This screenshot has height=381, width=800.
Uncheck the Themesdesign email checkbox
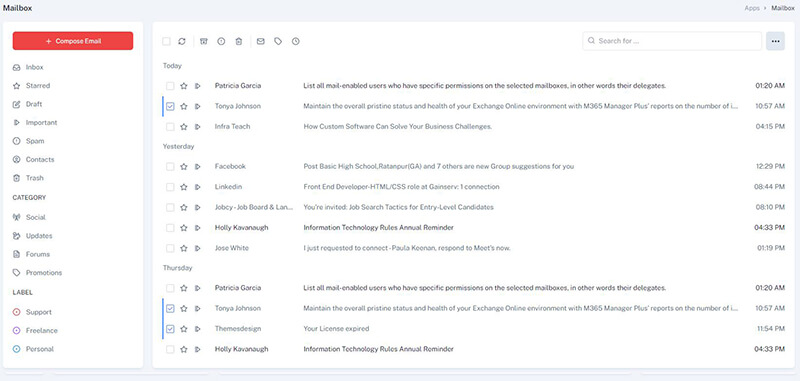(170, 329)
